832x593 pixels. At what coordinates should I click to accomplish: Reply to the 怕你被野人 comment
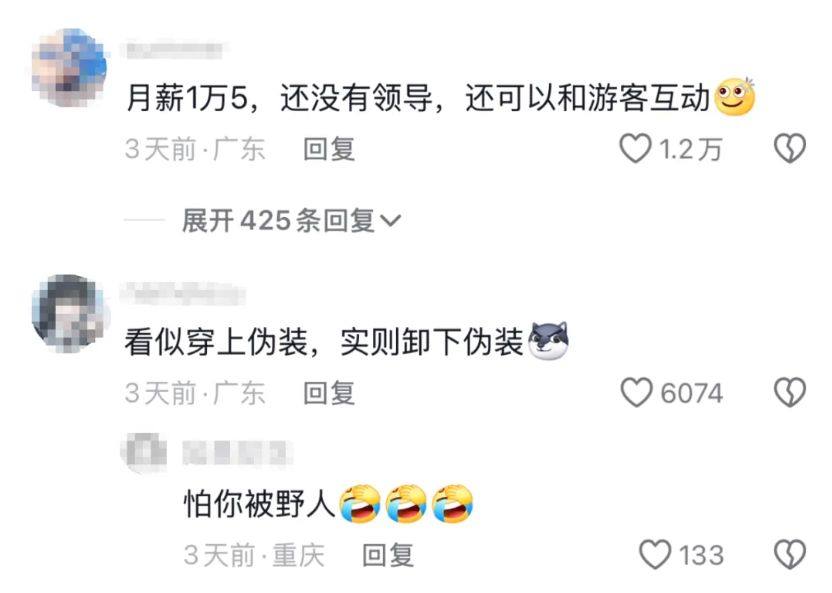tap(388, 555)
